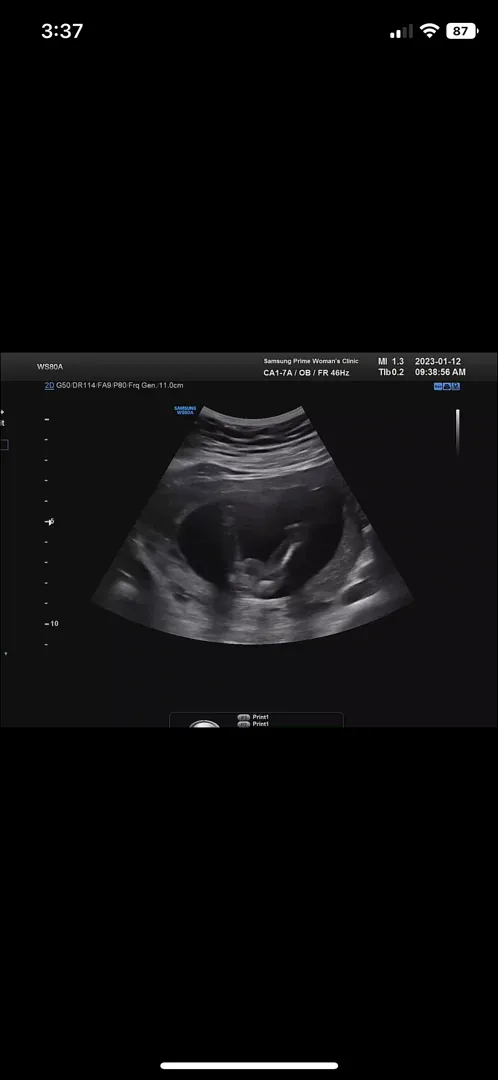The width and height of the screenshot is (498, 1080).
Task: Click the 2D mode label
Action: 50,386
